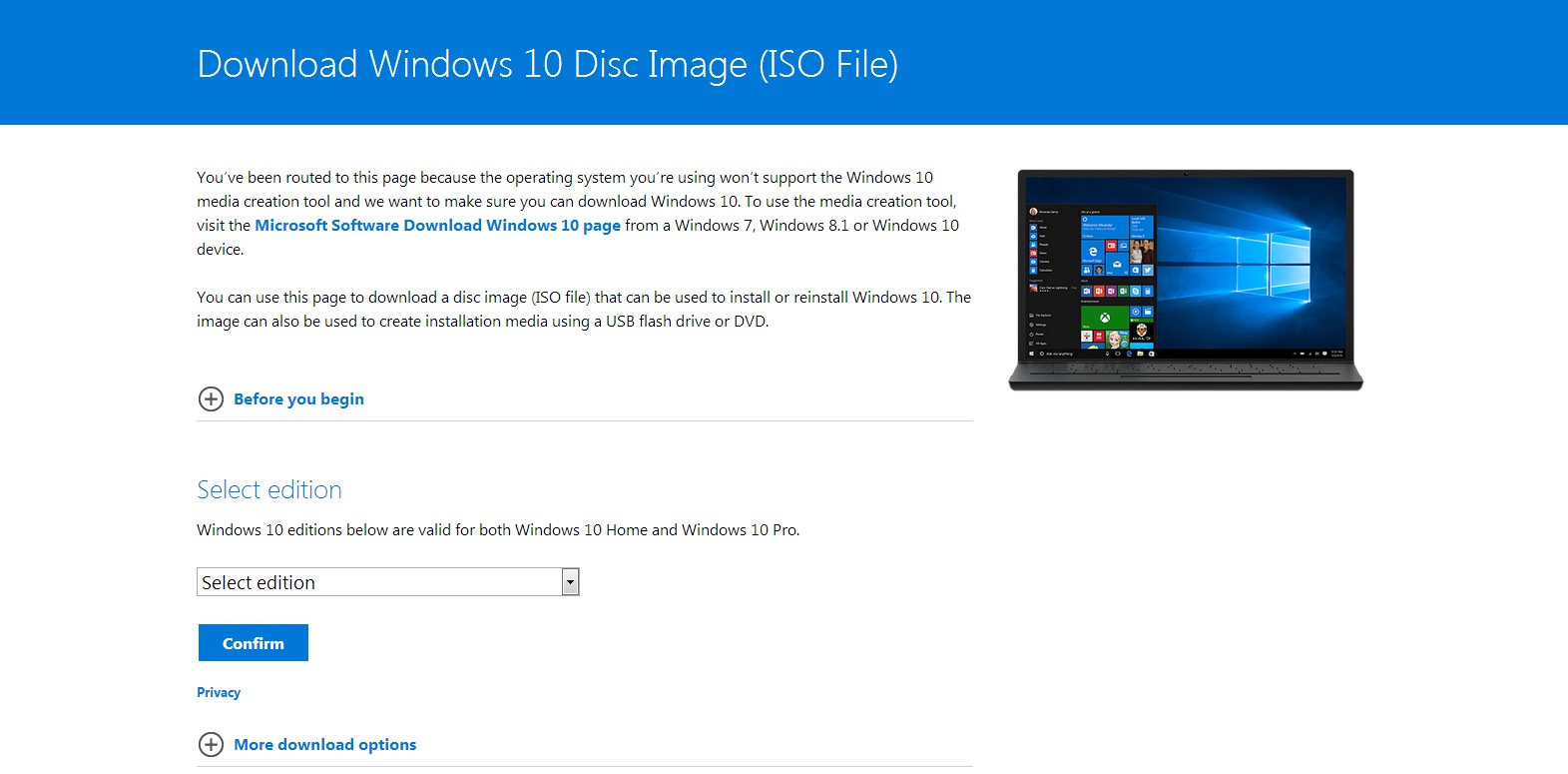Screen dimensions: 1568x774
Task: Click the Confirm button
Action: (254, 643)
